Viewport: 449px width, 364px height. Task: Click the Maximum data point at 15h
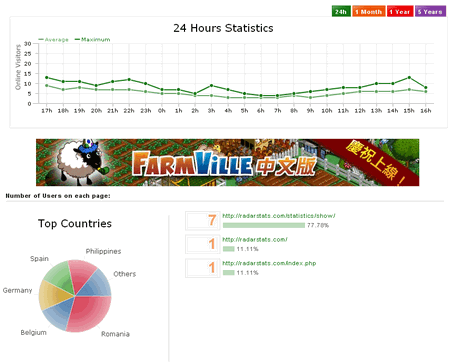[409, 78]
